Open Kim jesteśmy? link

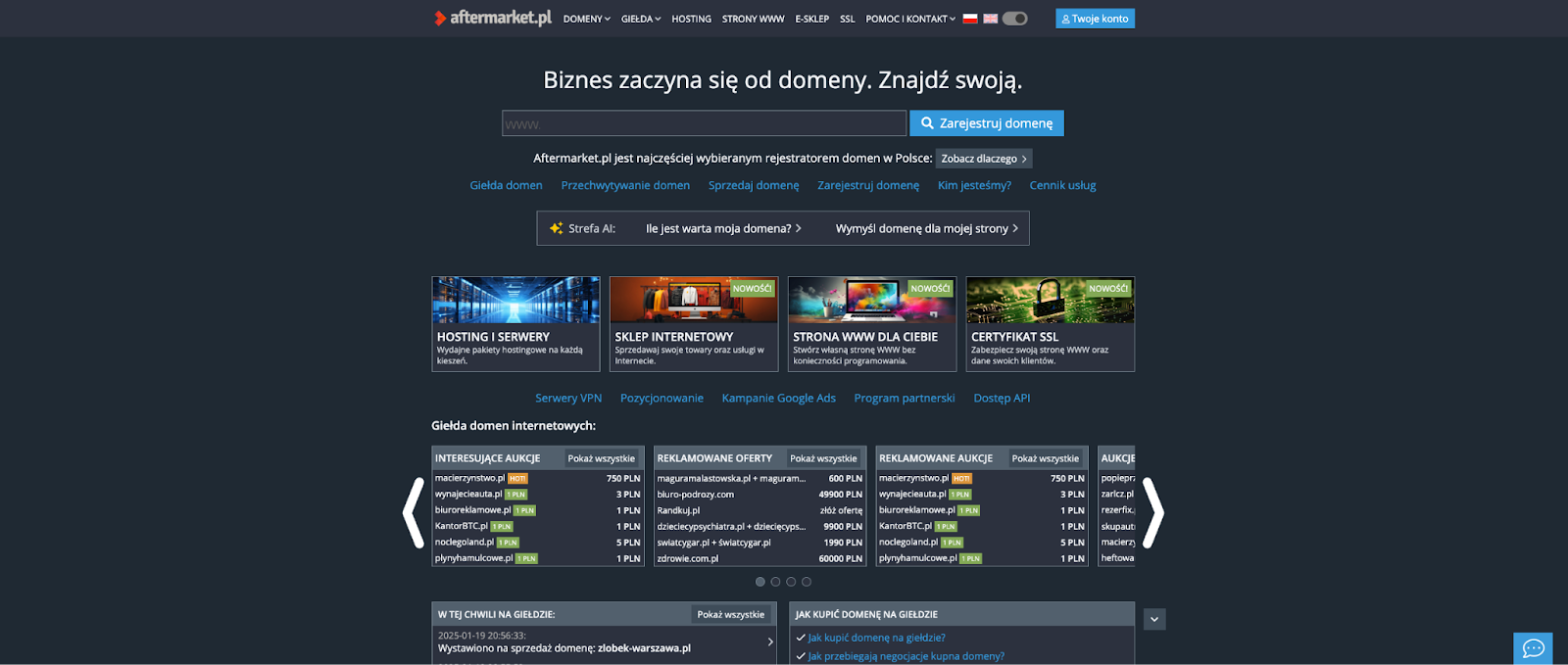[x=974, y=185]
